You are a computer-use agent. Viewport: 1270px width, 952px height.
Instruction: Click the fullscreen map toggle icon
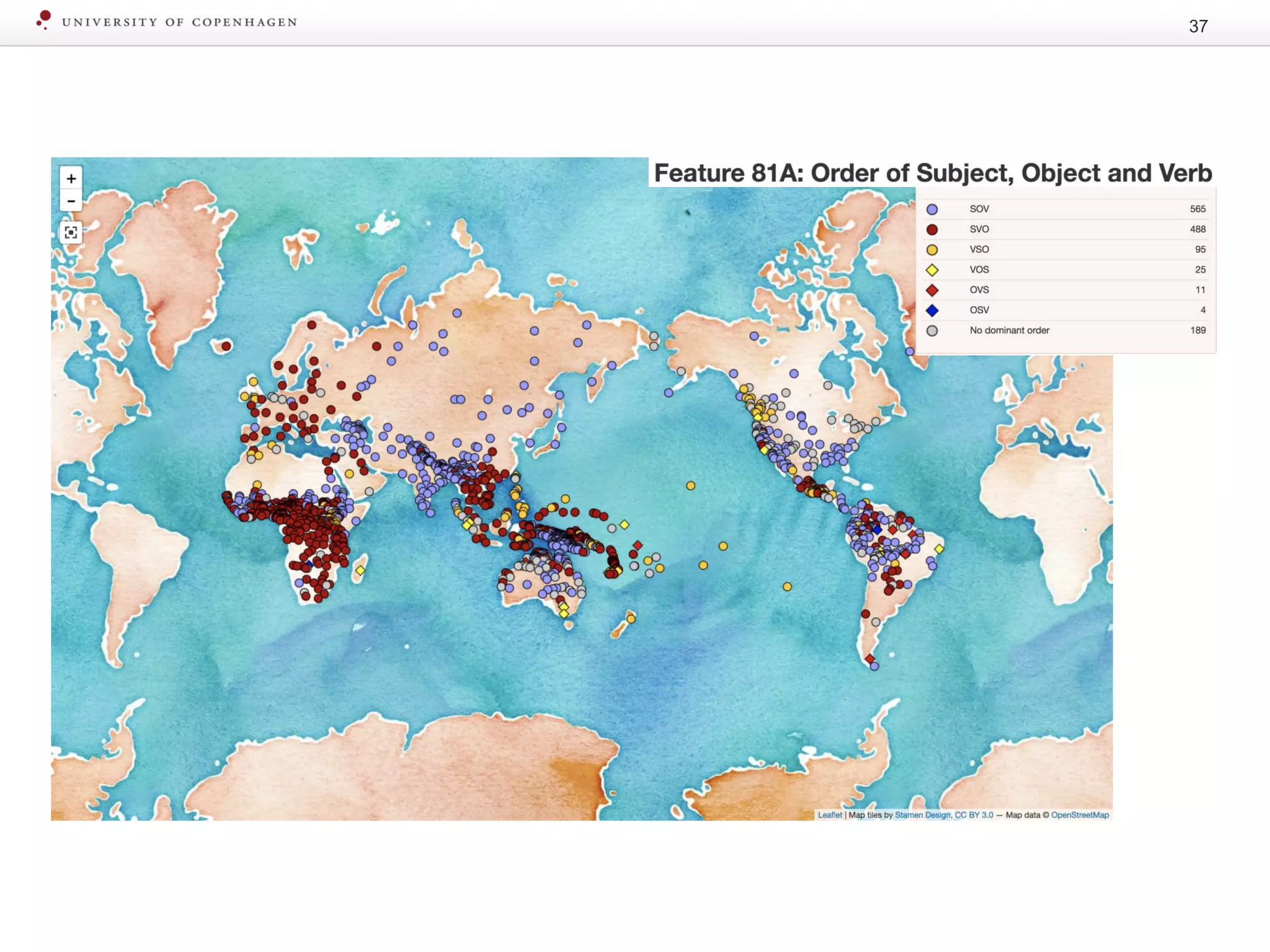(71, 232)
